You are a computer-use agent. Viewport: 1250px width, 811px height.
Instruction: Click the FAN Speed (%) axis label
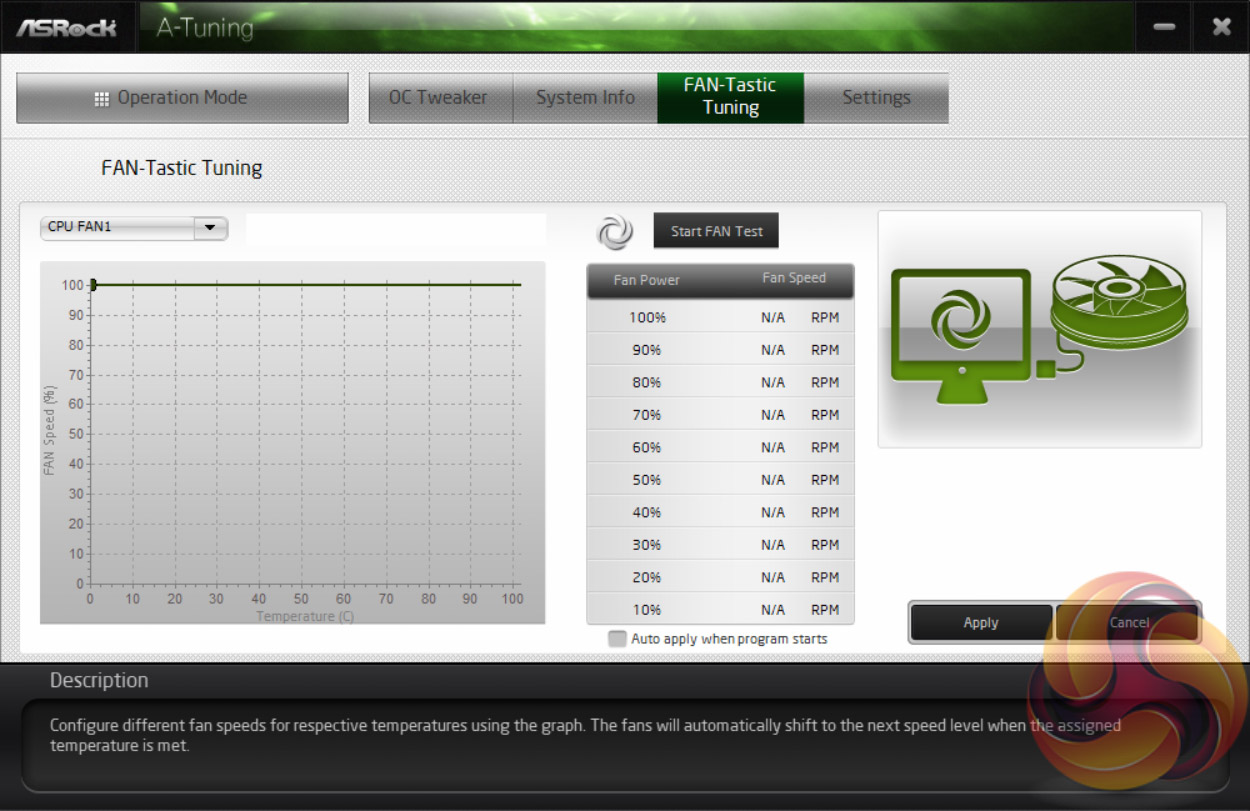point(50,431)
